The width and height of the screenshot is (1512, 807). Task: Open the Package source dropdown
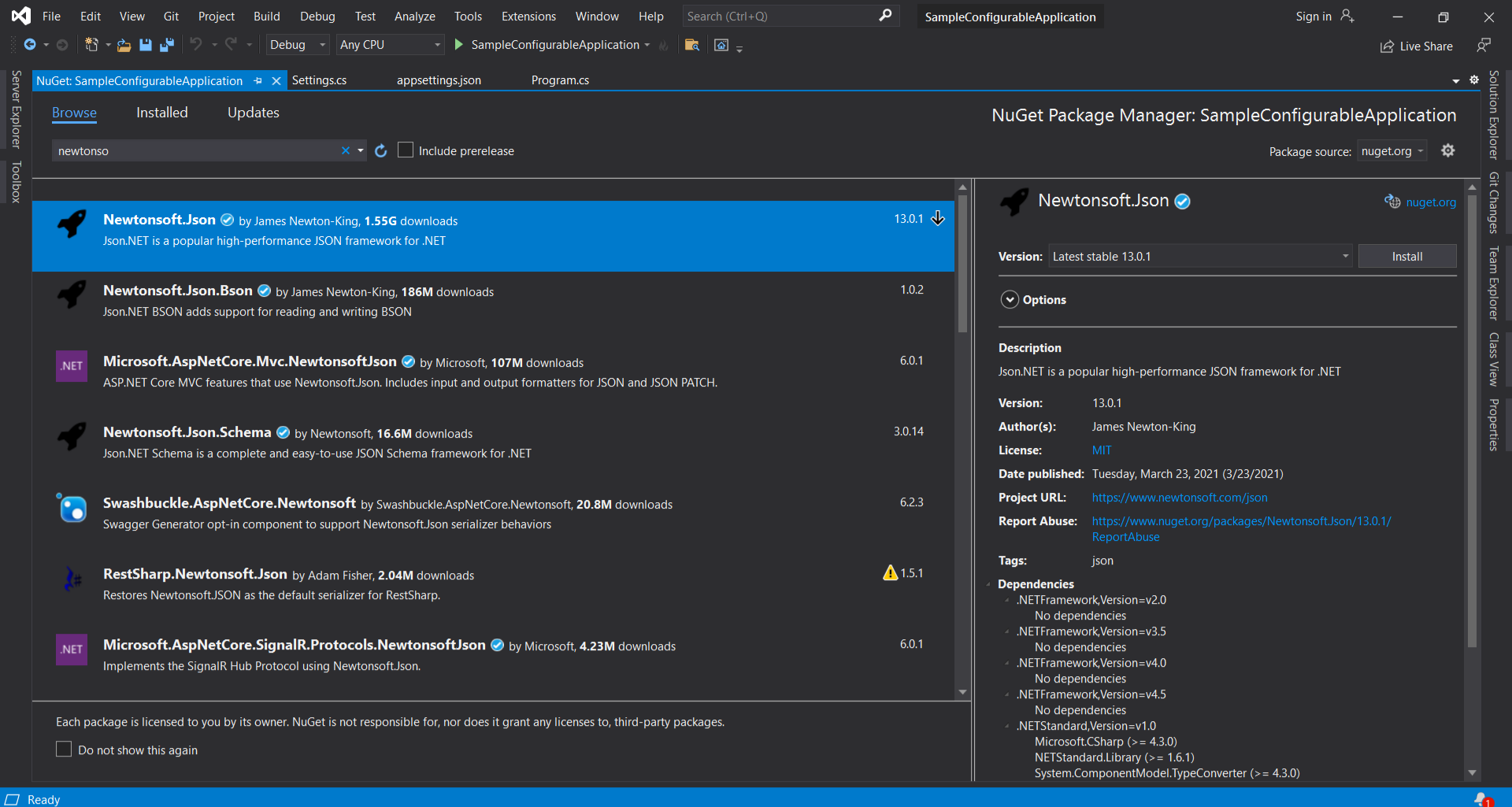(1392, 150)
